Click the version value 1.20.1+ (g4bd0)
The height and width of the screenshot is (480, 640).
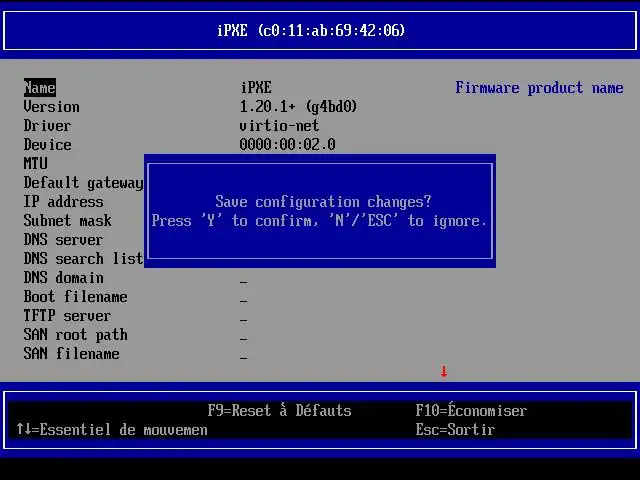click(298, 107)
